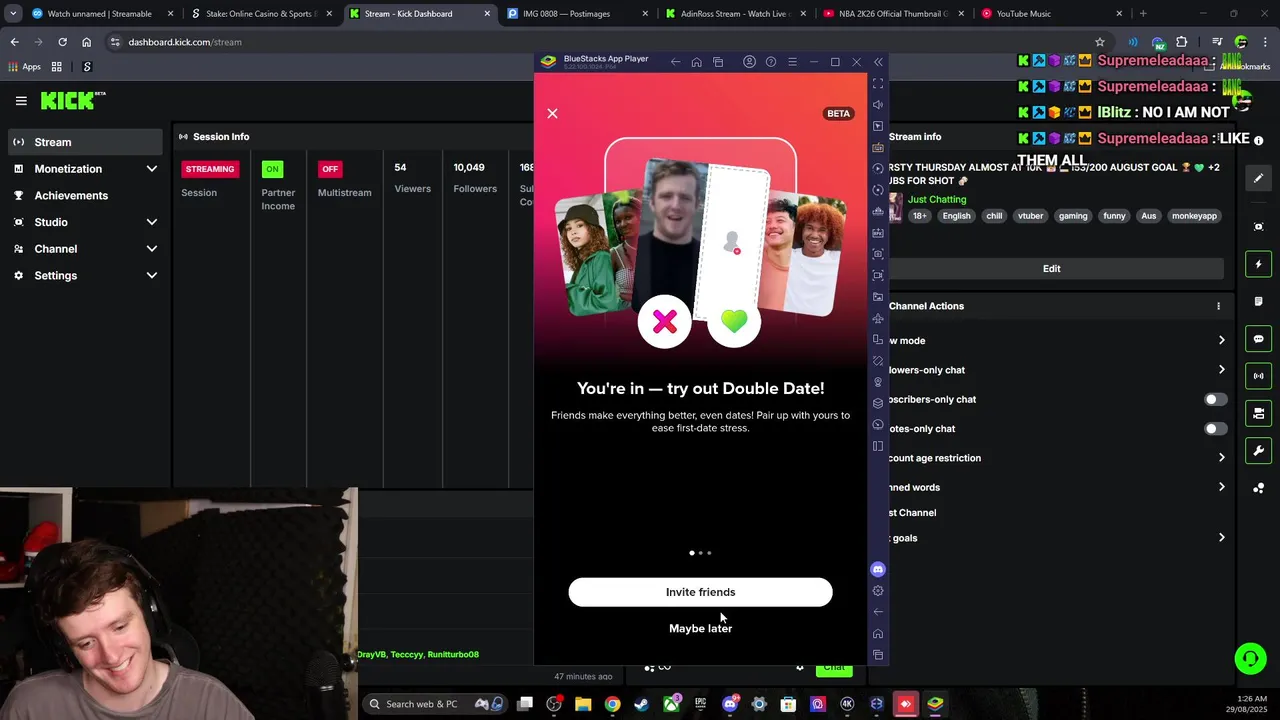Open Epic Games from taskbar
This screenshot has height=720, width=1280.
click(700, 704)
